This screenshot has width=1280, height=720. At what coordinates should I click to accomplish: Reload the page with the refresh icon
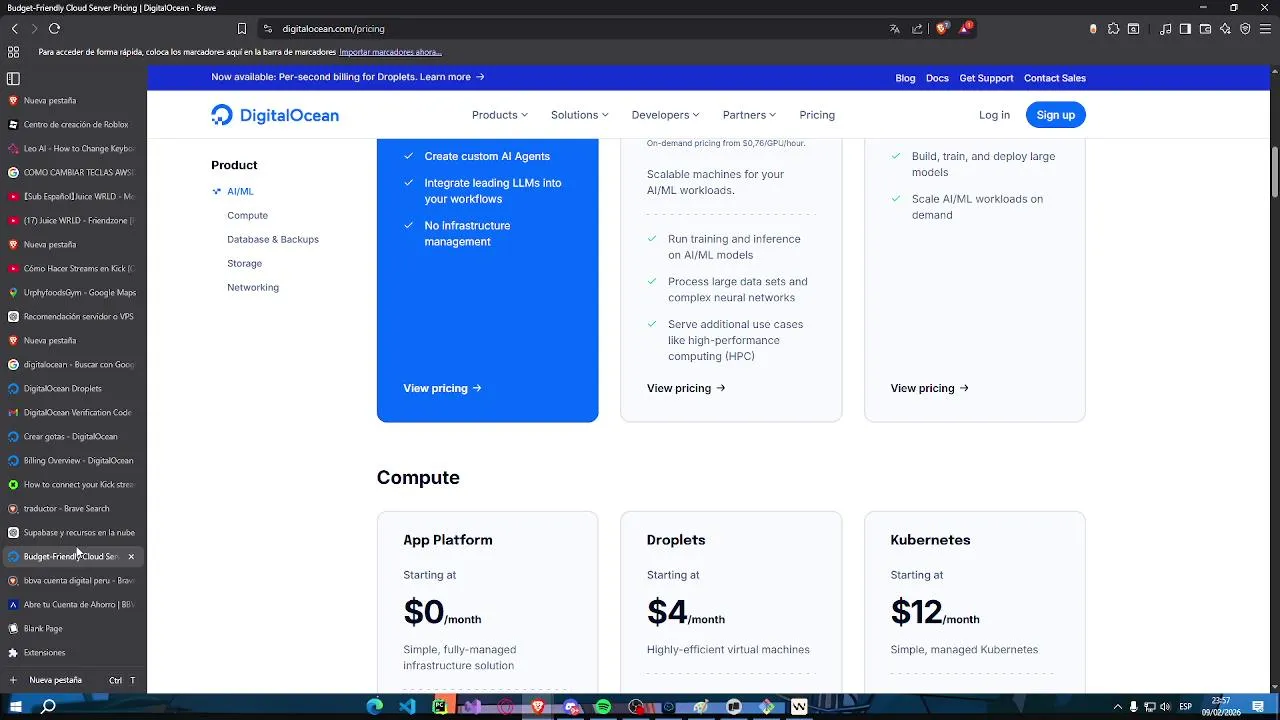(x=54, y=29)
